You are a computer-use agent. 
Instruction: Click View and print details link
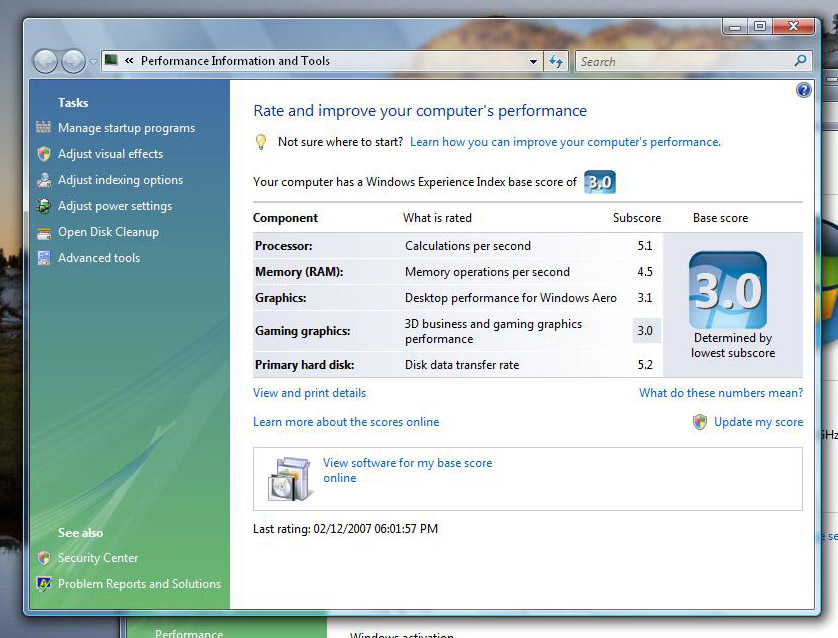click(x=309, y=393)
